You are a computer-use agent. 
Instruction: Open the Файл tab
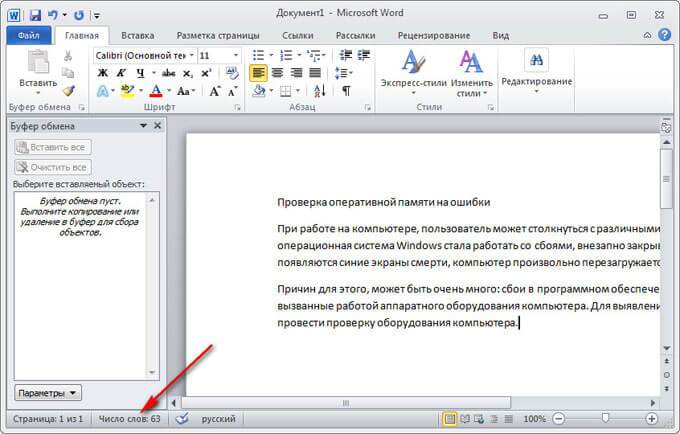[x=29, y=36]
